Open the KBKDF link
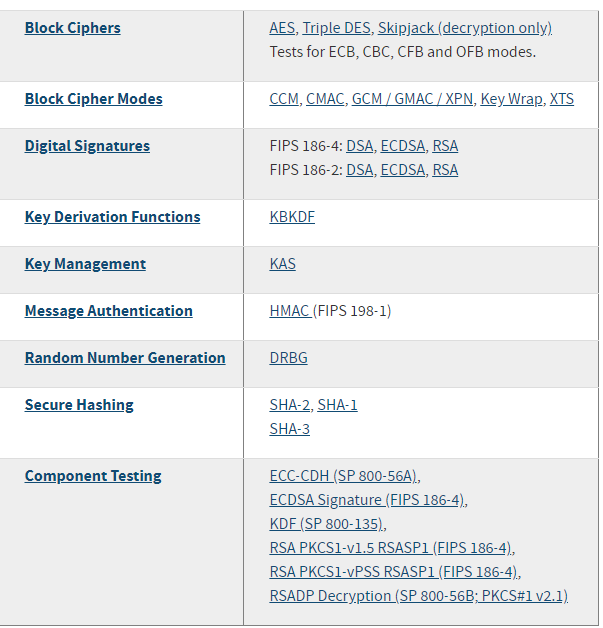This screenshot has height=628, width=603. tap(292, 217)
